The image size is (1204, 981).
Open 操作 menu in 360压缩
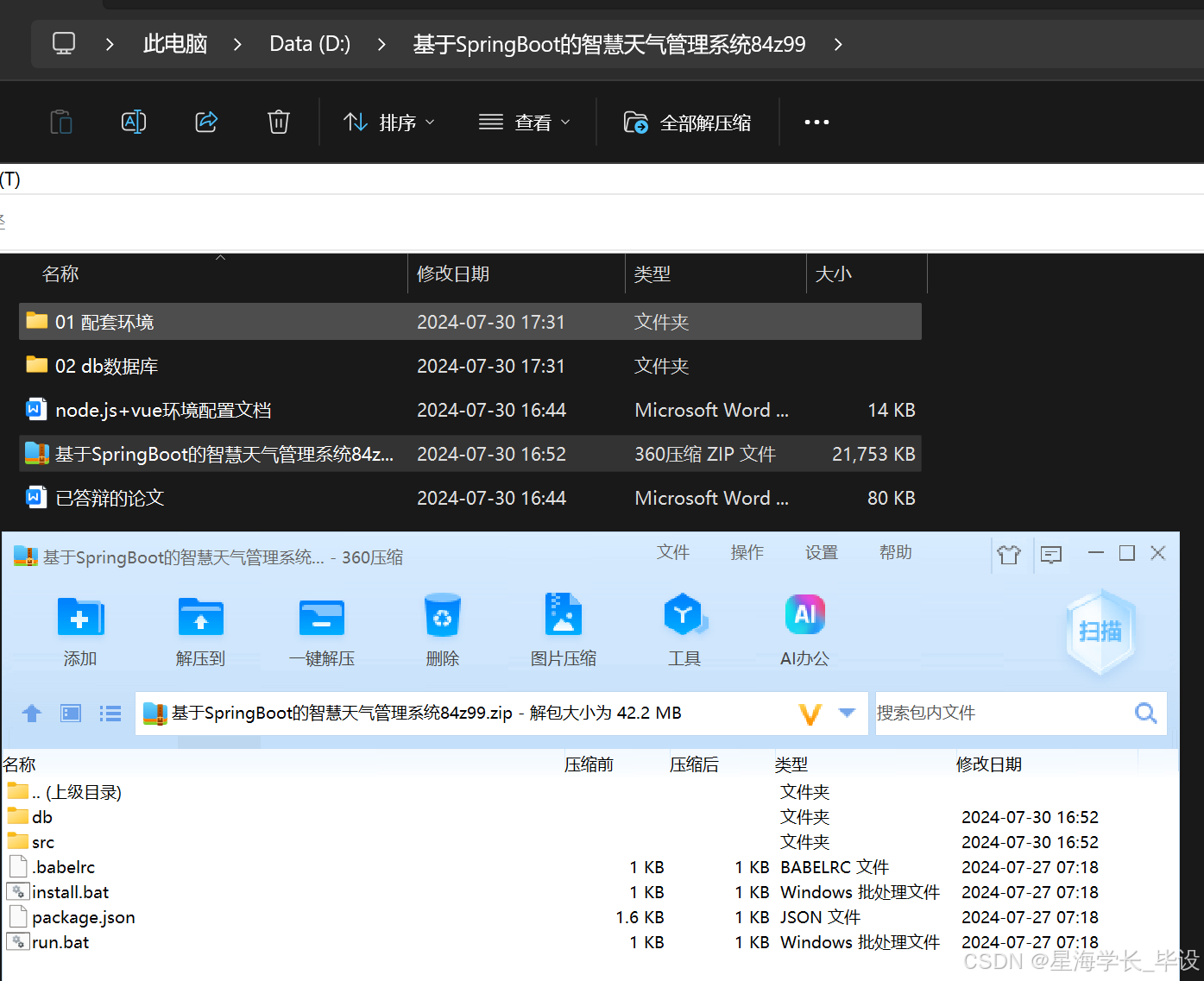tap(747, 552)
